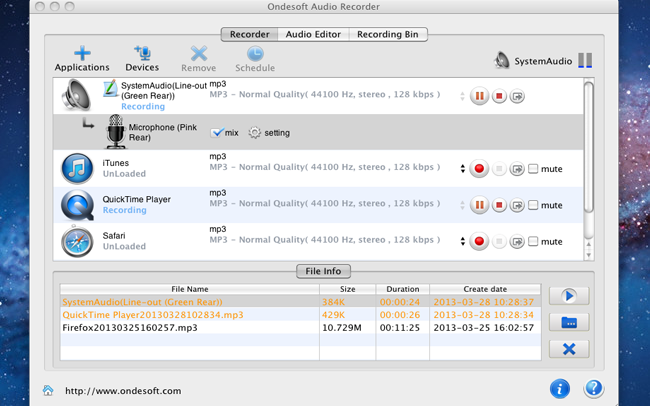Open the help question mark icon

(593, 388)
